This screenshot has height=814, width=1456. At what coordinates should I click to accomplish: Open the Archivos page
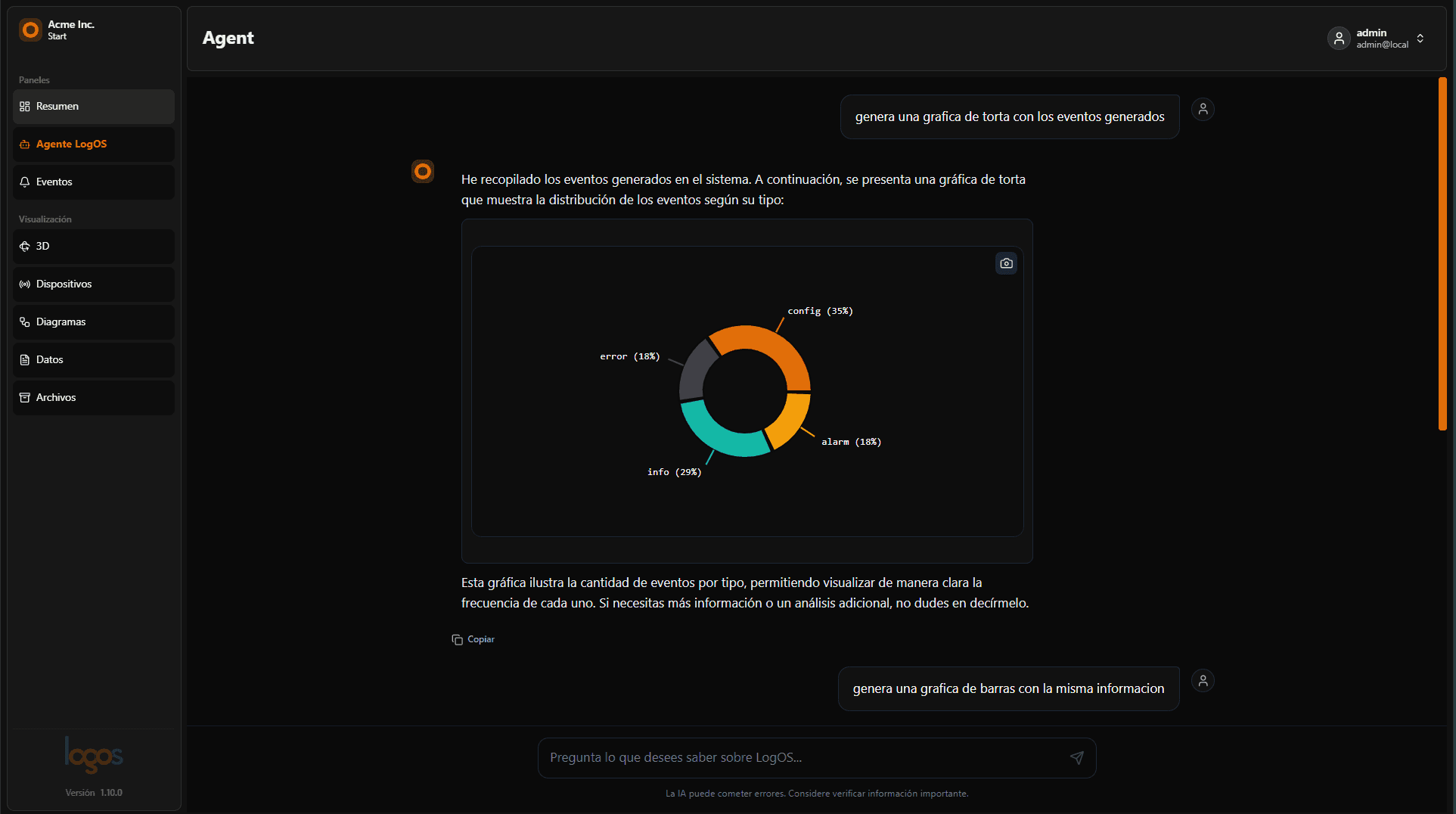click(94, 398)
